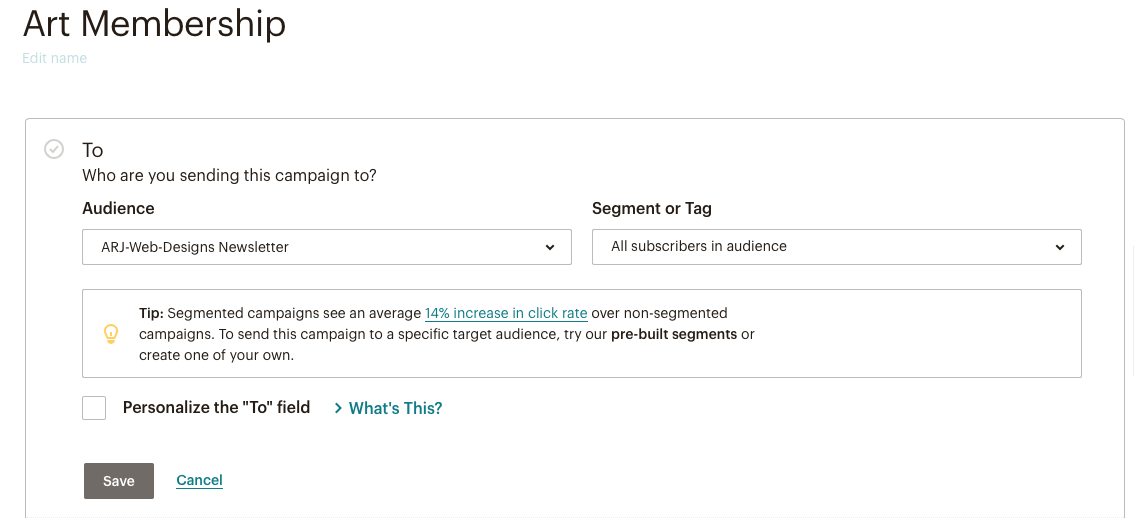The height and width of the screenshot is (518, 1134).
Task: Expand the "What's This?" explanation
Action: pos(395,408)
